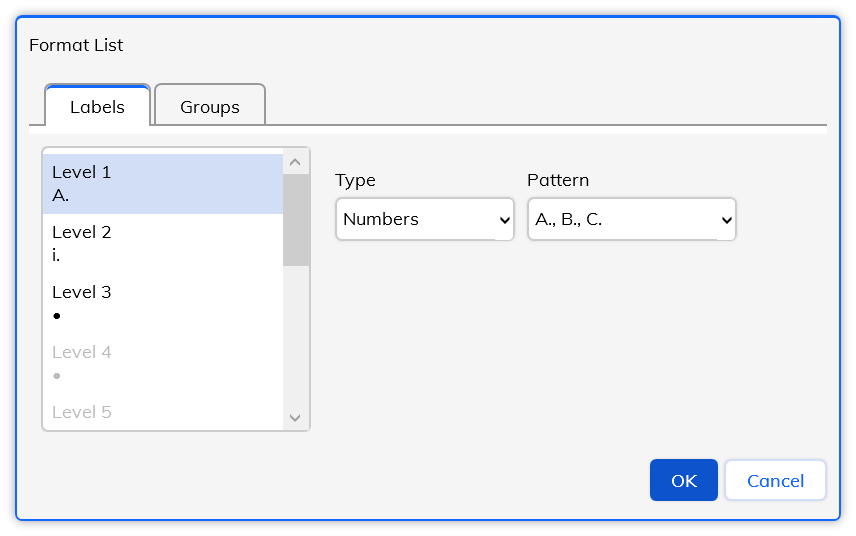Choose Level 2 in the levels list

pyautogui.click(x=163, y=244)
